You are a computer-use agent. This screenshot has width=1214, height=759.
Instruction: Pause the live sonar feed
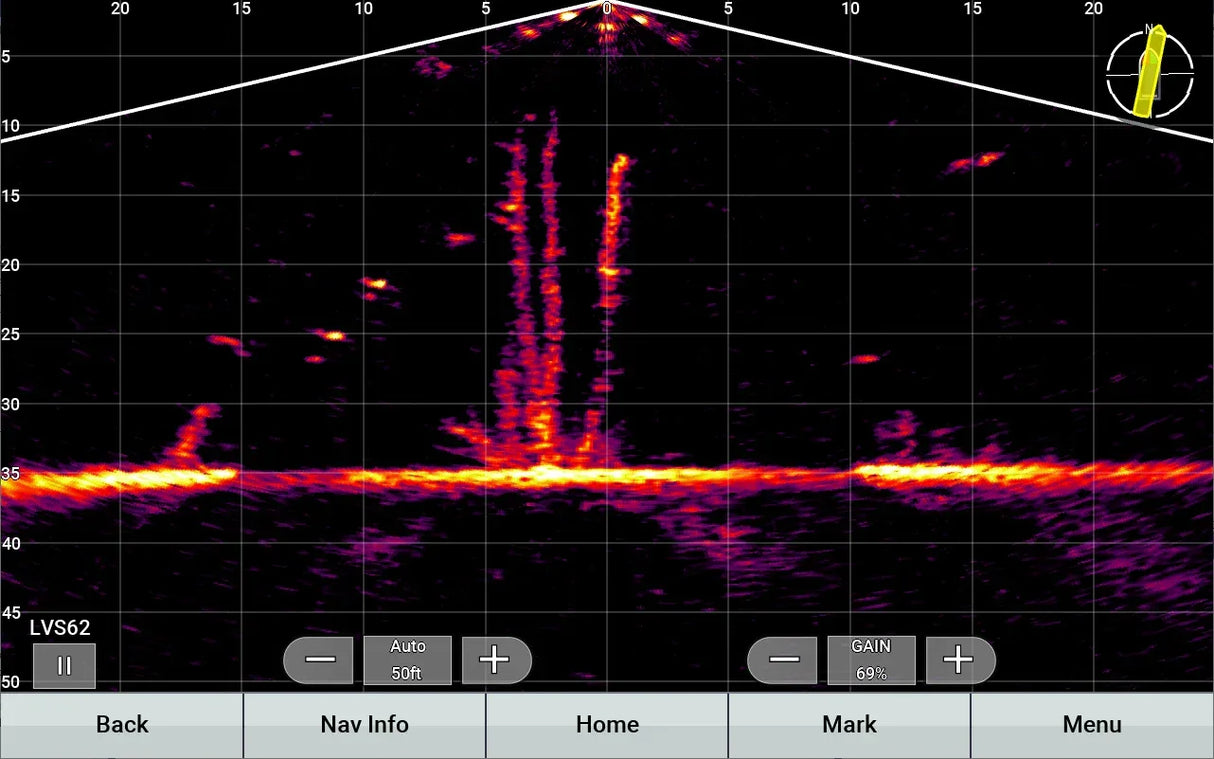click(x=64, y=664)
